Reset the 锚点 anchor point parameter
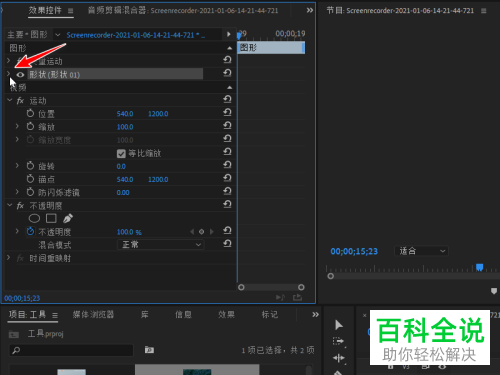 tap(227, 178)
